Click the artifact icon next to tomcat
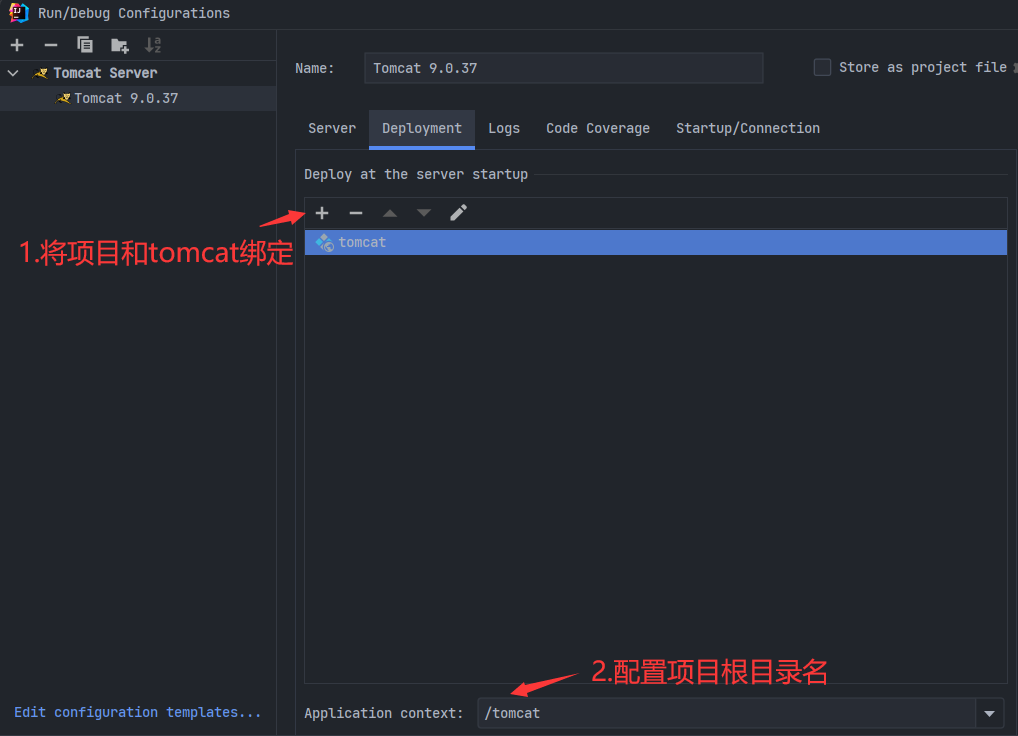Screen dimensions: 1018x736 tap(325, 243)
